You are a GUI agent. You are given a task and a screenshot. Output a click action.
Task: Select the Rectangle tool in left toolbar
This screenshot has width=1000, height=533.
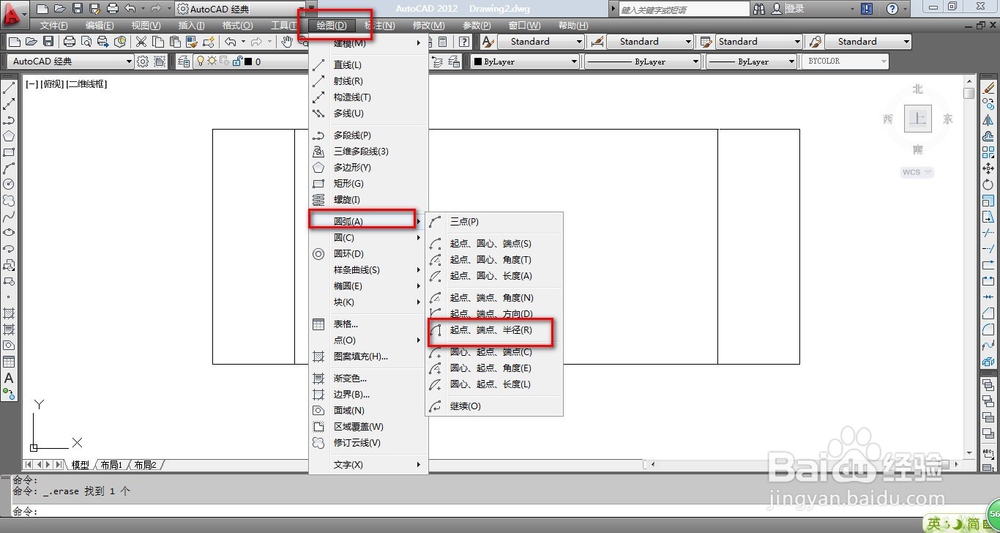pos(9,152)
